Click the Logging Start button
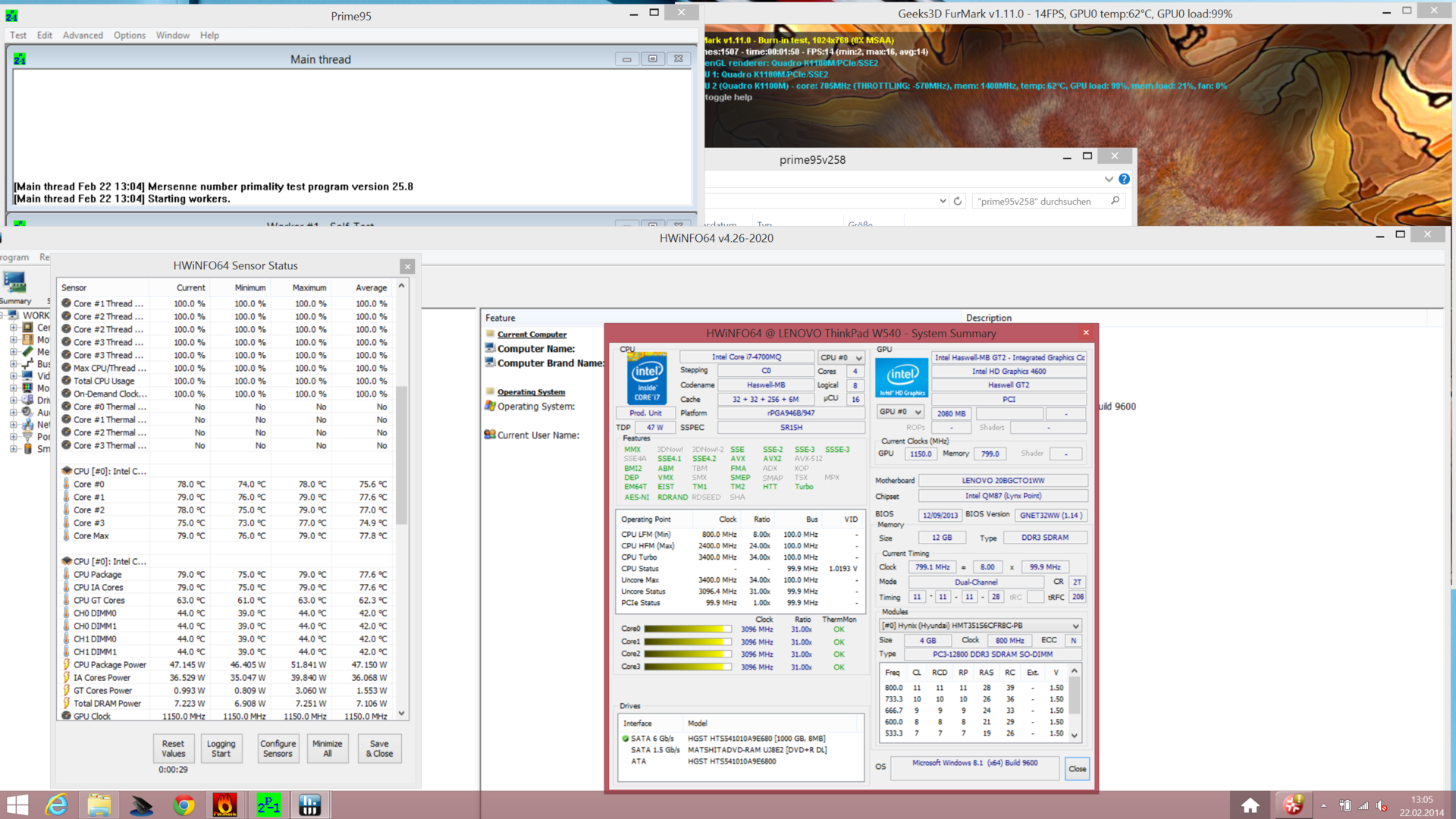 221,748
